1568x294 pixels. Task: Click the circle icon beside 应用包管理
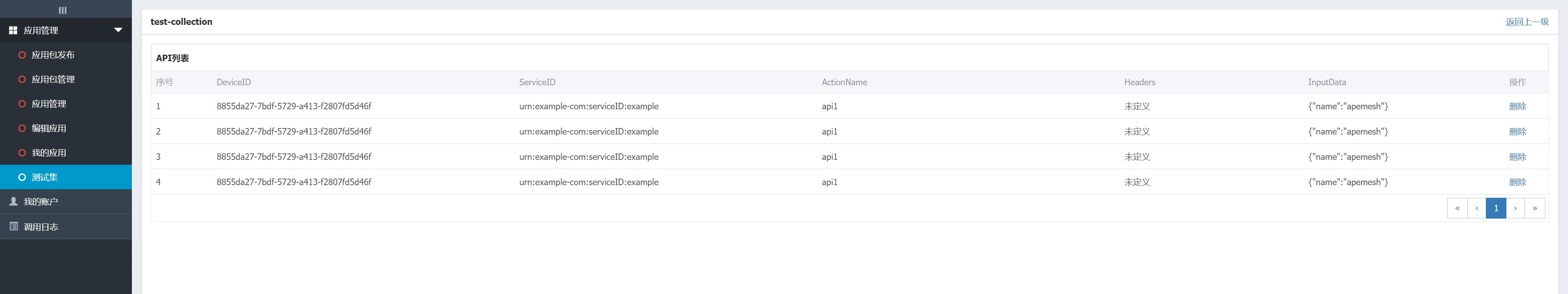point(22,80)
